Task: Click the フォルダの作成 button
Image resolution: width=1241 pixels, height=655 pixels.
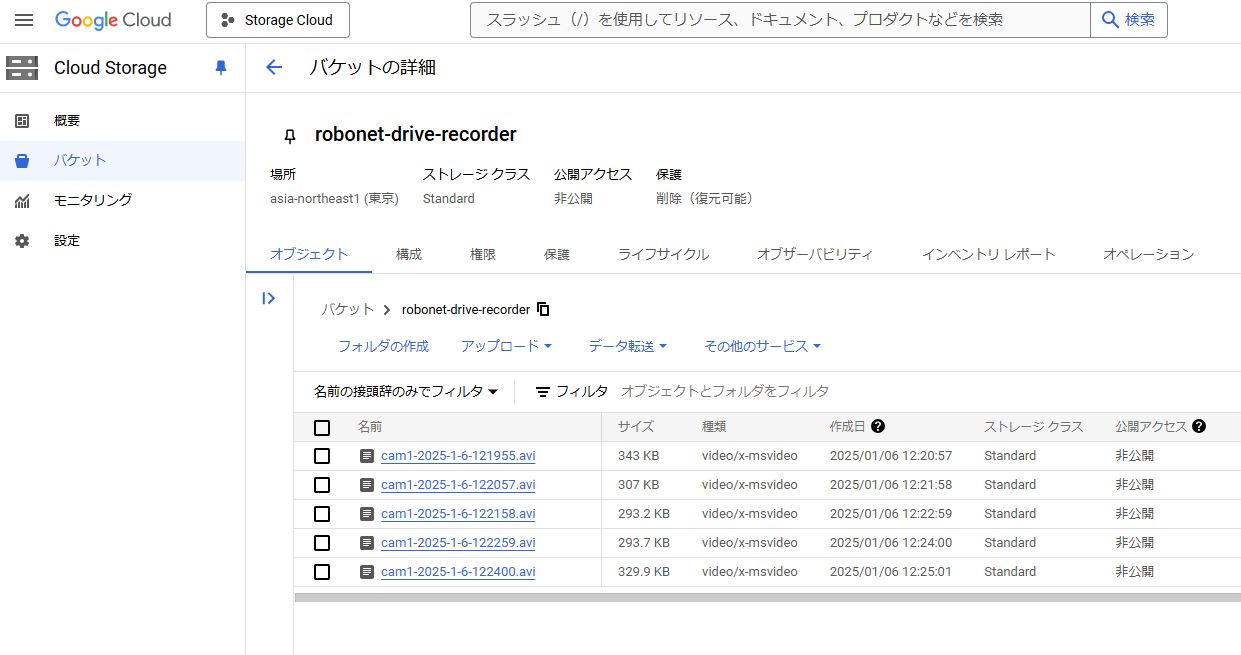Action: click(383, 346)
